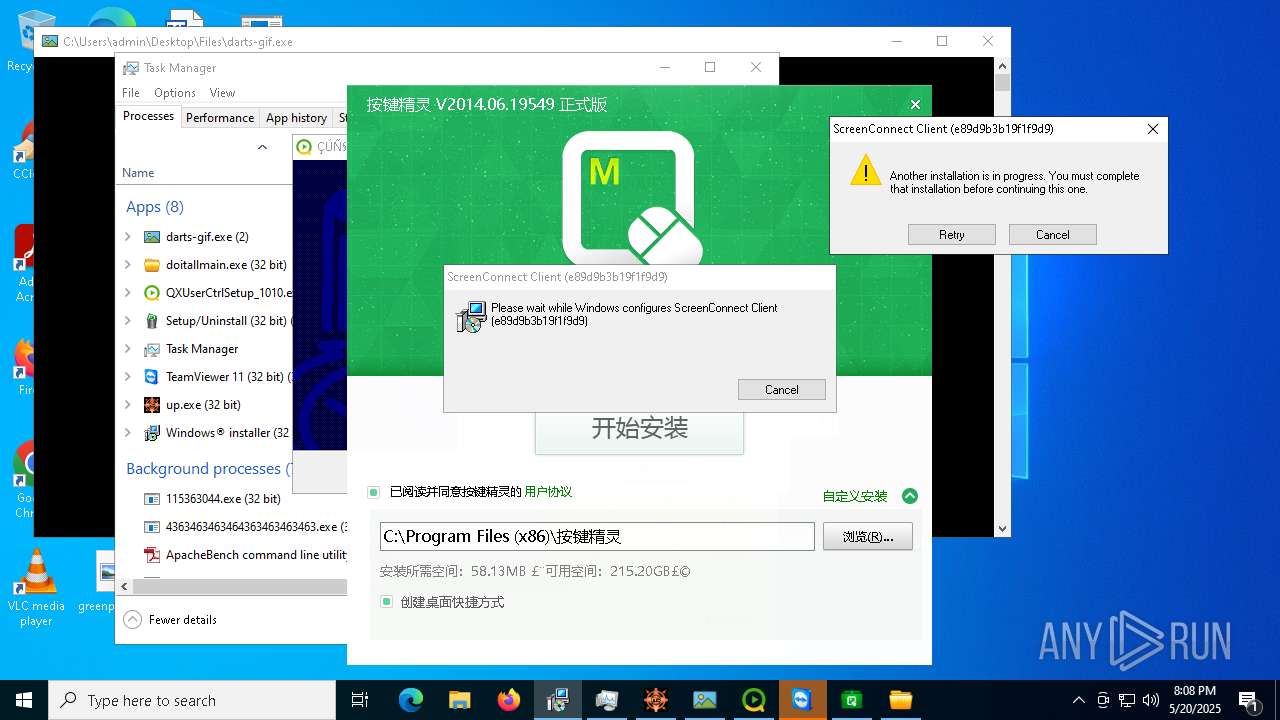Cancel the ScreenConnect configuration progress dialog
This screenshot has width=1280, height=720.
point(782,390)
